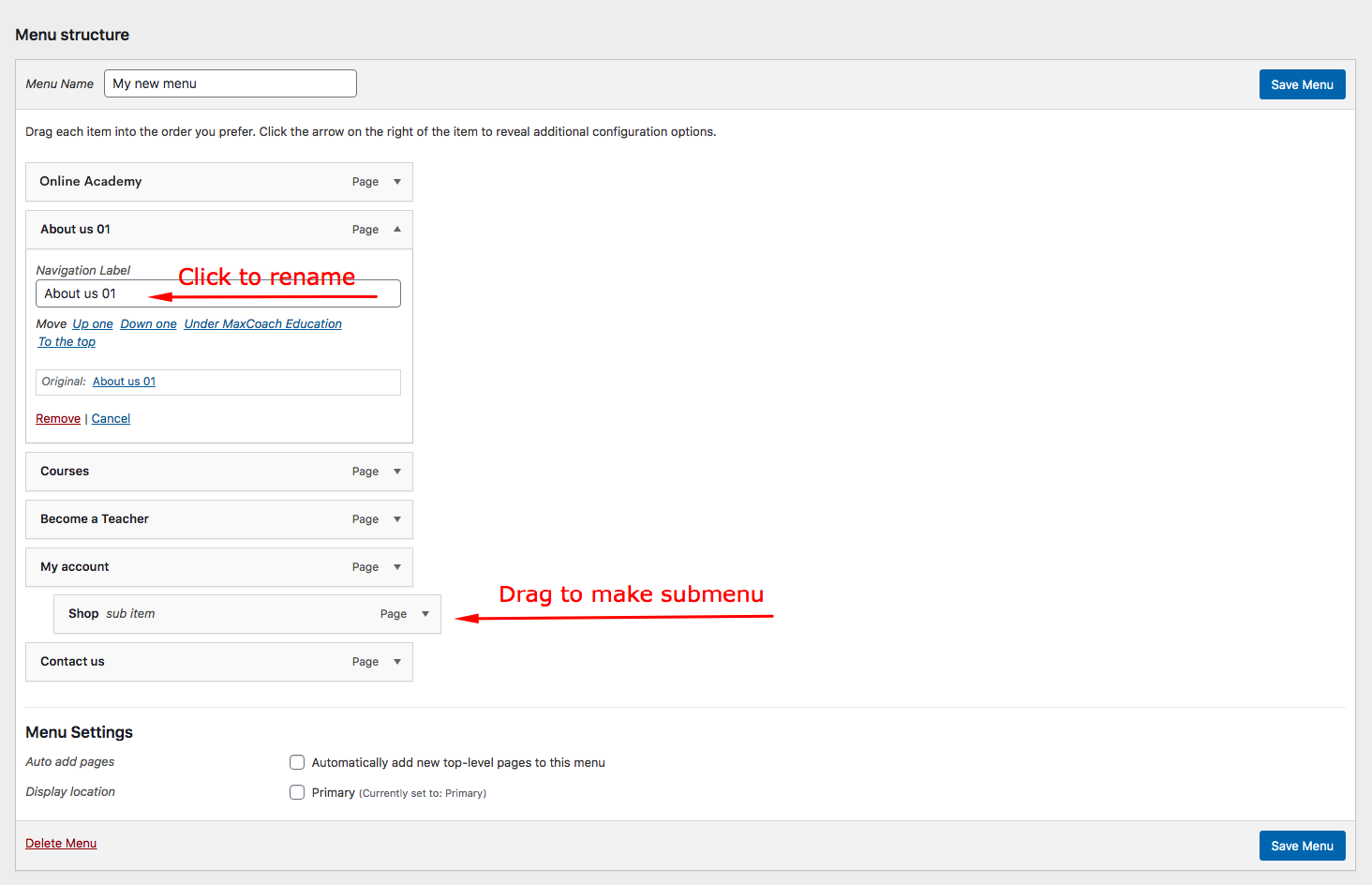Expand the Become a Teacher item arrow
This screenshot has height=885, width=1372.
[397, 519]
